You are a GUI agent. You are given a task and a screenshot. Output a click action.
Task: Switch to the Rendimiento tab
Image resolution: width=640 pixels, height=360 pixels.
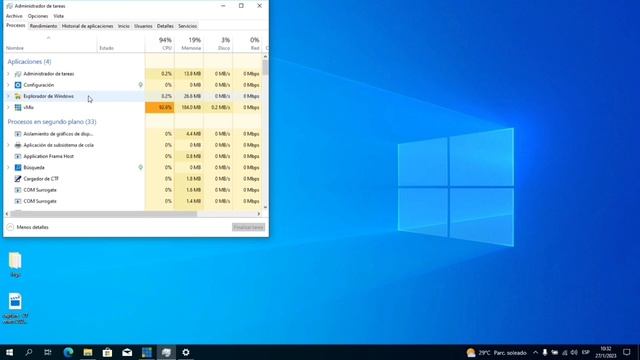point(43,26)
